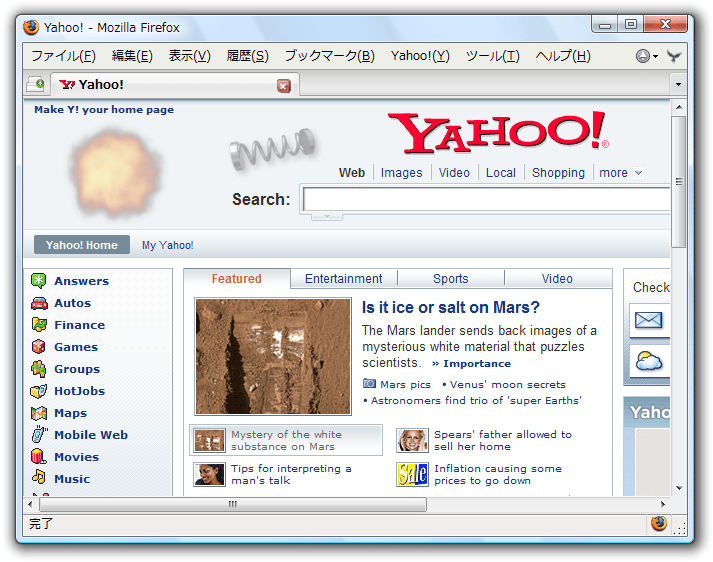Expand the search box pull-down handle
Viewport: 713px width, 562px height.
click(327, 217)
